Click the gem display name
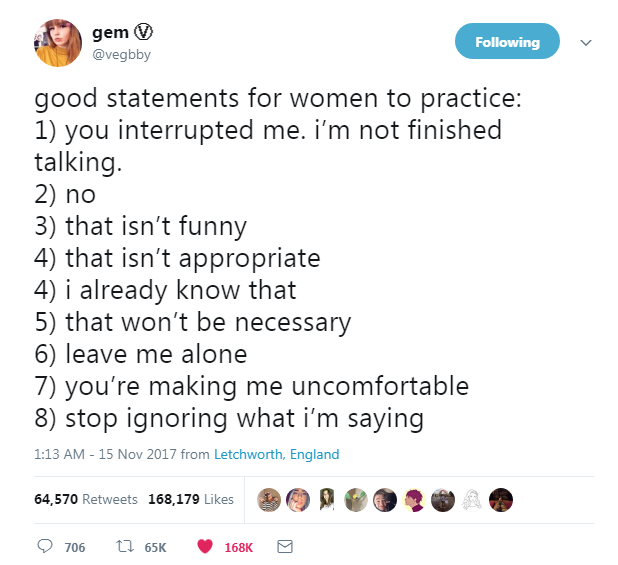The height and width of the screenshot is (565, 618). click(x=110, y=33)
